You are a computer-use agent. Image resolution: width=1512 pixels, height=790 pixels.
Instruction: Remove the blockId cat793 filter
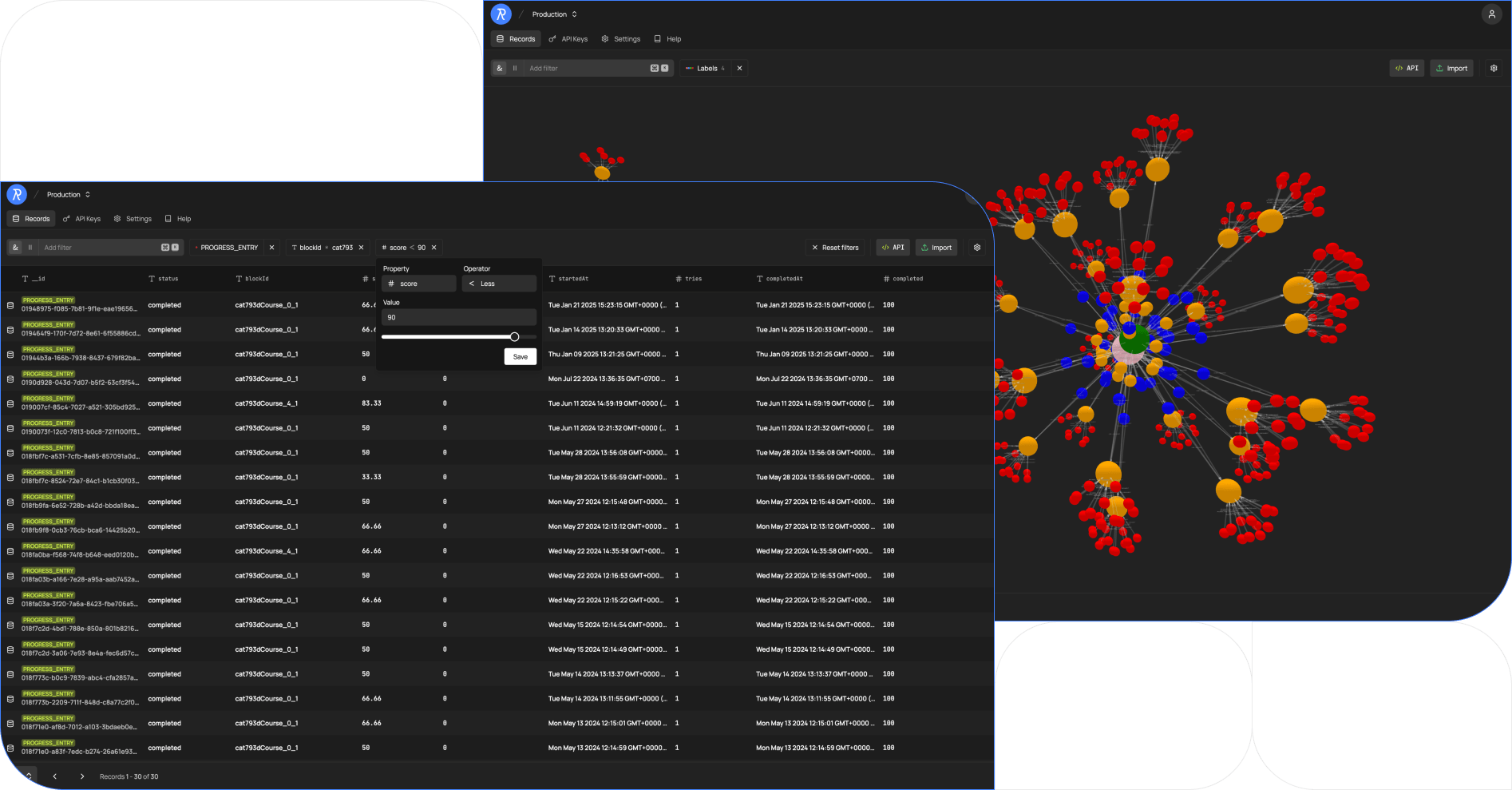tap(361, 248)
